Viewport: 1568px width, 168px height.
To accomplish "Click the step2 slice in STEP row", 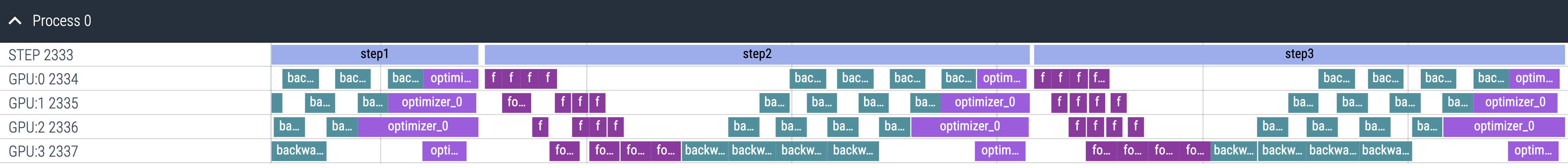I will coord(757,54).
